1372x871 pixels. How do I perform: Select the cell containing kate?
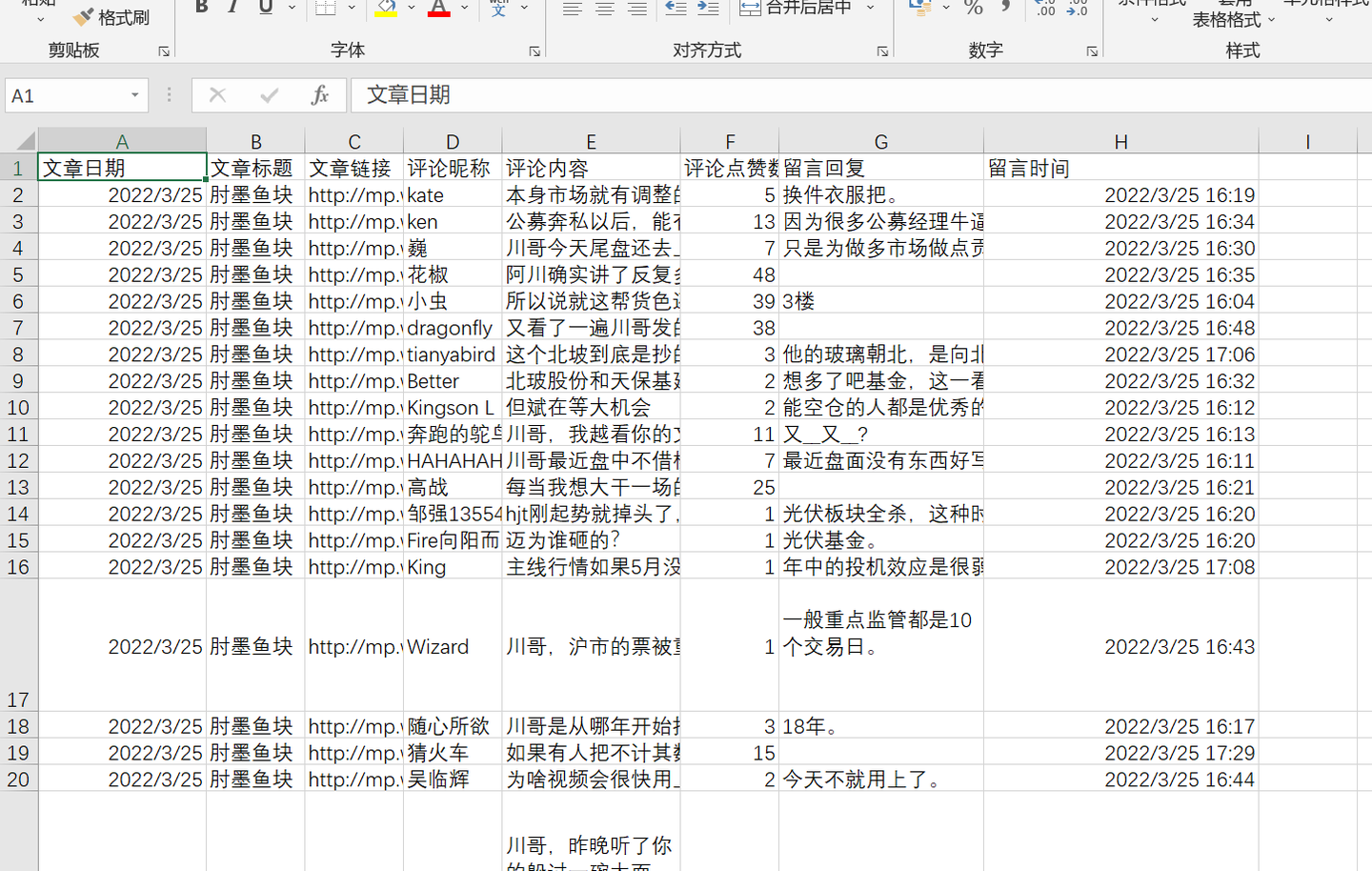pyautogui.click(x=453, y=194)
